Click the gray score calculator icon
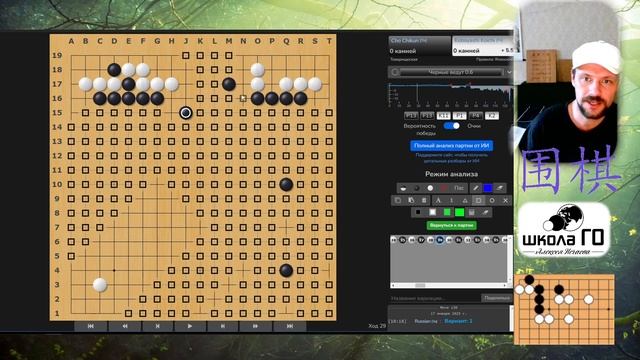 tap(472, 212)
